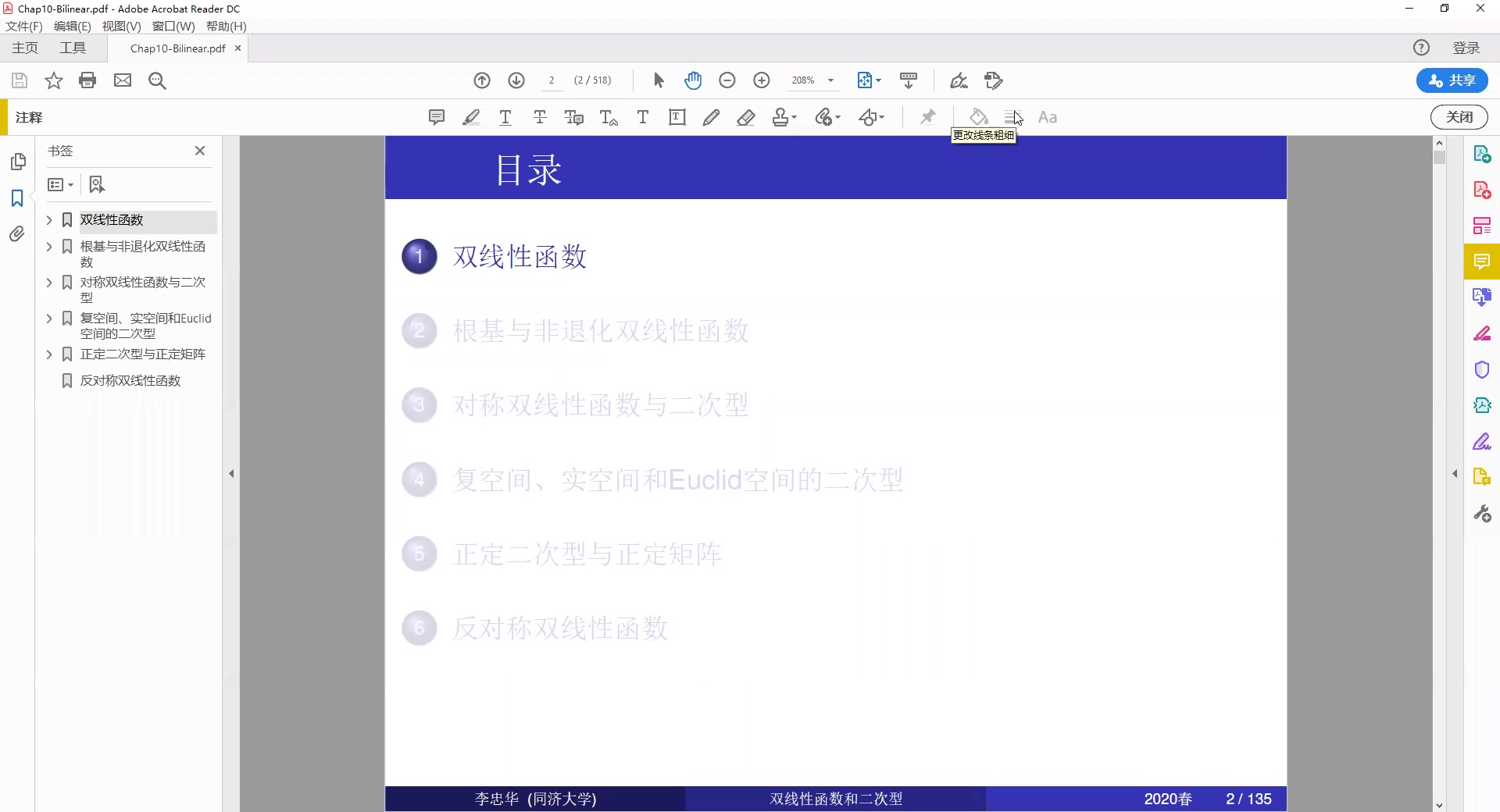Expand 正定二次型与正定矩阵 bookmark

click(49, 354)
